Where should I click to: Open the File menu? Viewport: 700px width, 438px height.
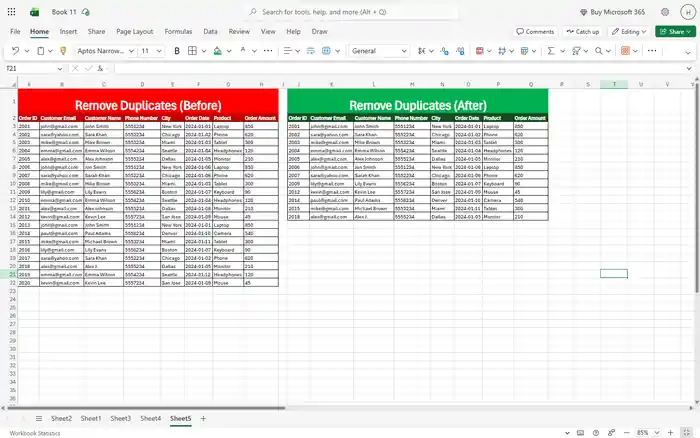[x=15, y=32]
